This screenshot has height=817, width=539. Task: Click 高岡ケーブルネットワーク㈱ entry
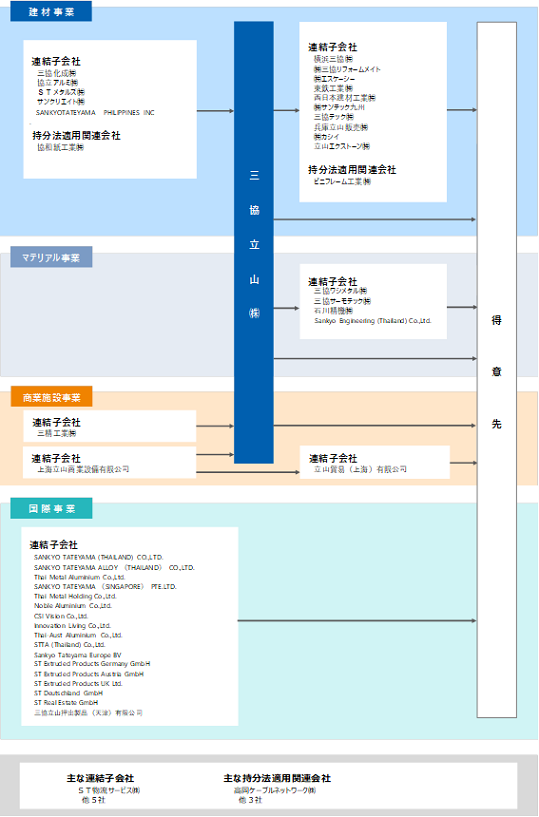(x=274, y=790)
